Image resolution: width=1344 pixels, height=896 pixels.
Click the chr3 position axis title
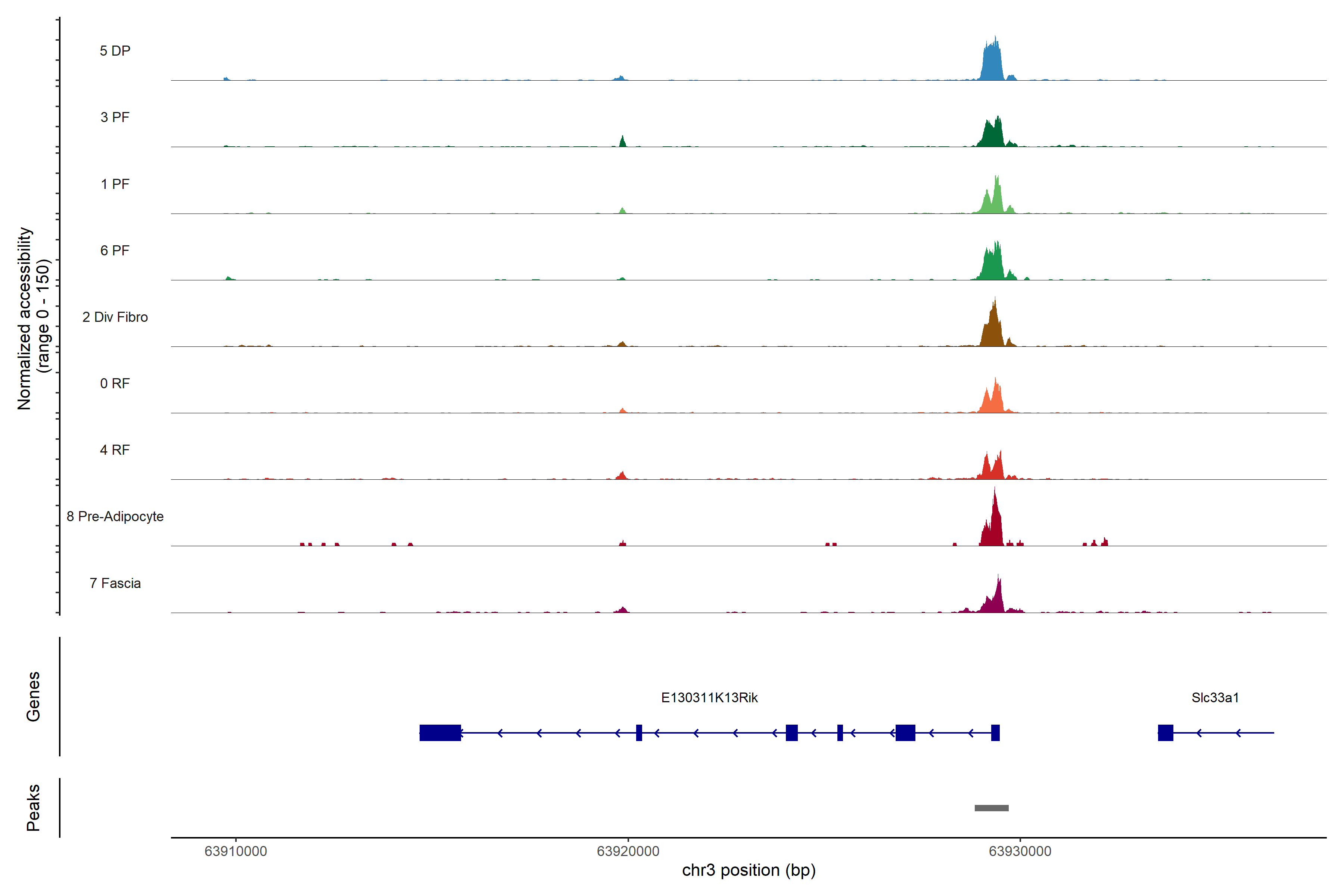pos(749,870)
